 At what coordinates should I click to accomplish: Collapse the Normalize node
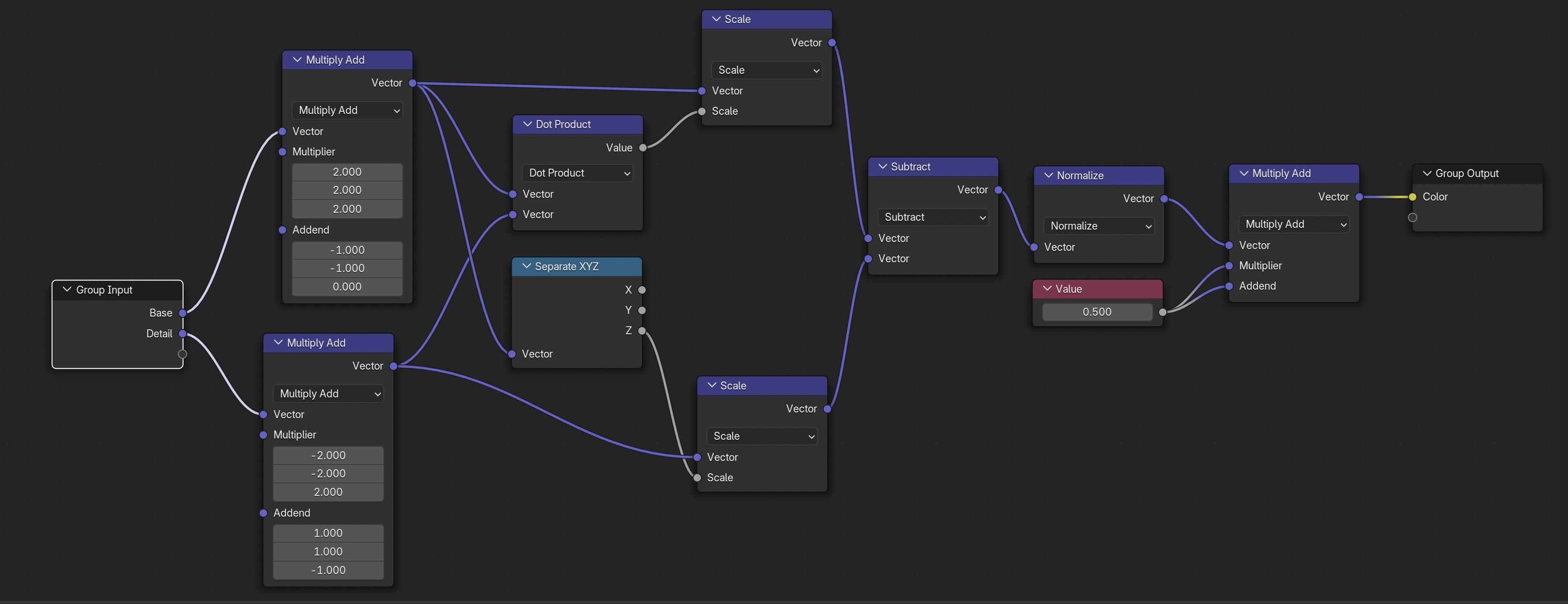click(1048, 175)
